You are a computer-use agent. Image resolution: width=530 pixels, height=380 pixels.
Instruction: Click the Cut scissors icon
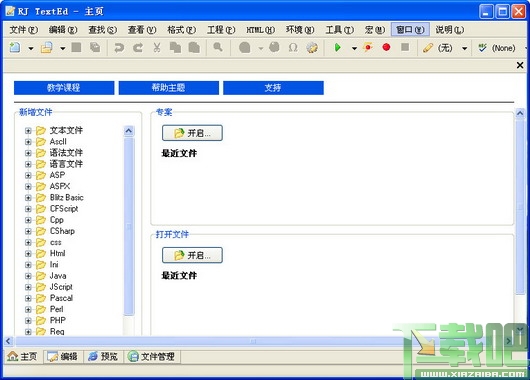(x=156, y=48)
